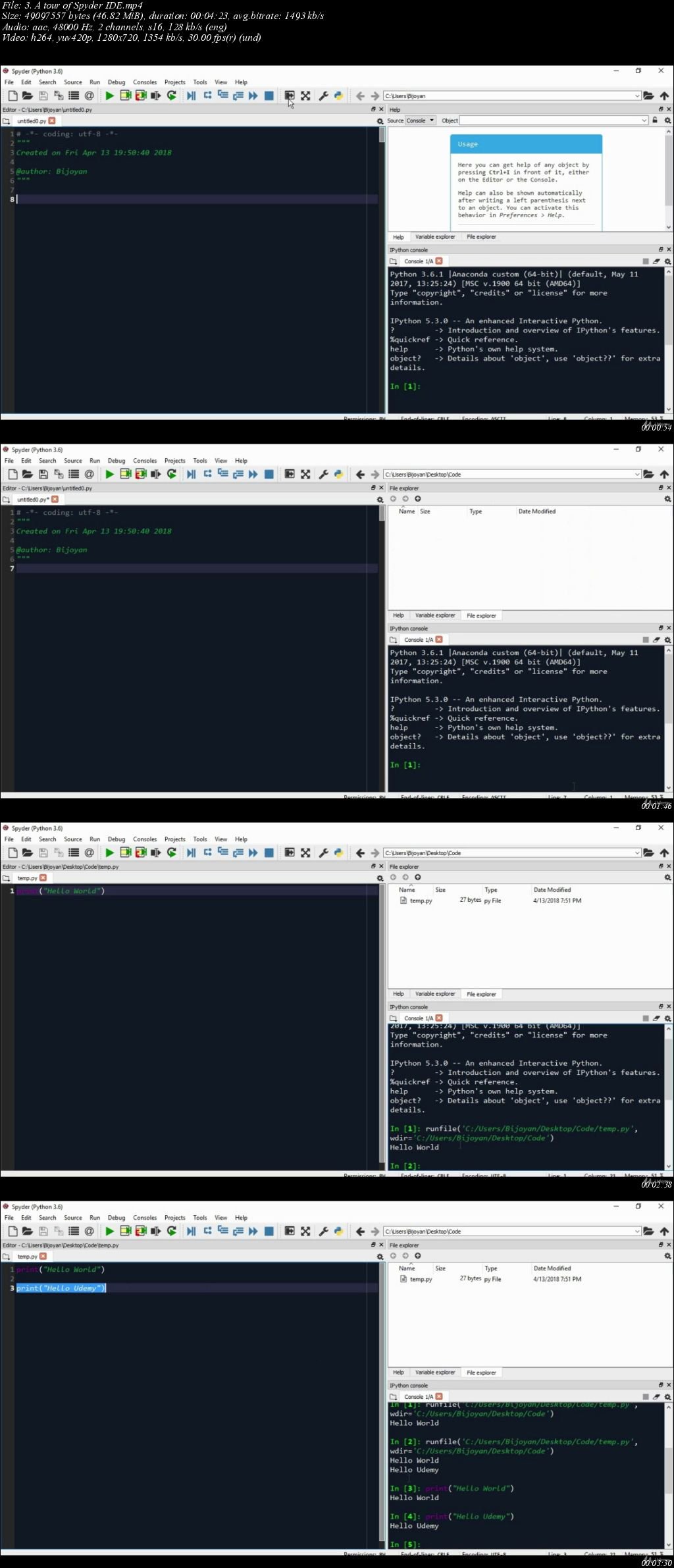The width and height of the screenshot is (674, 1568).
Task: Click Run current line step icon in 00:03:30 frame
Action: (207, 1231)
